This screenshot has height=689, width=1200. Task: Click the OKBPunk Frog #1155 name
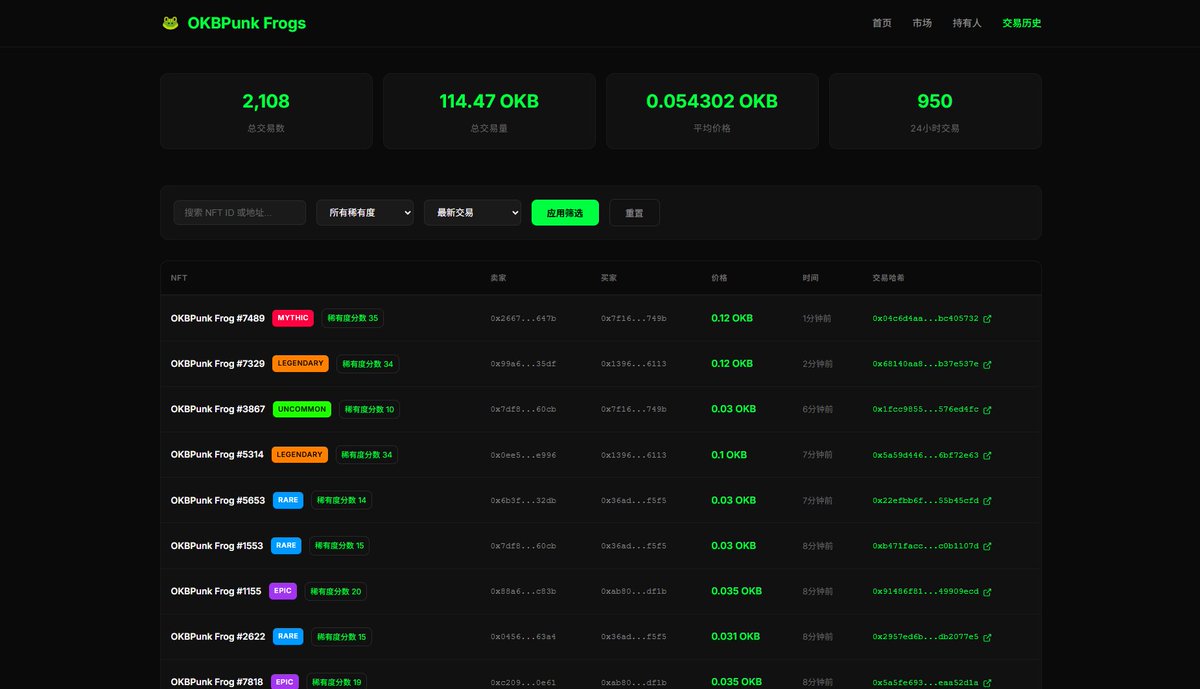click(x=216, y=591)
